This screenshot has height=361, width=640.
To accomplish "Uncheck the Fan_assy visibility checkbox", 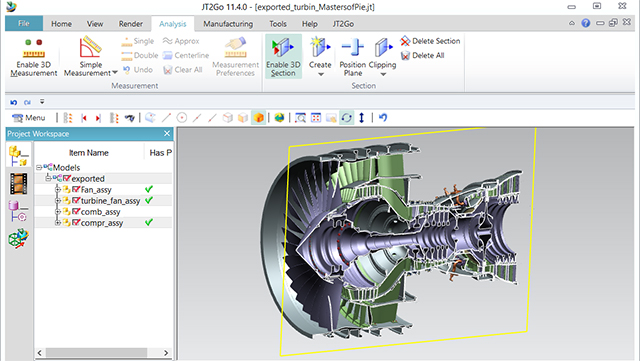I will 76,189.
